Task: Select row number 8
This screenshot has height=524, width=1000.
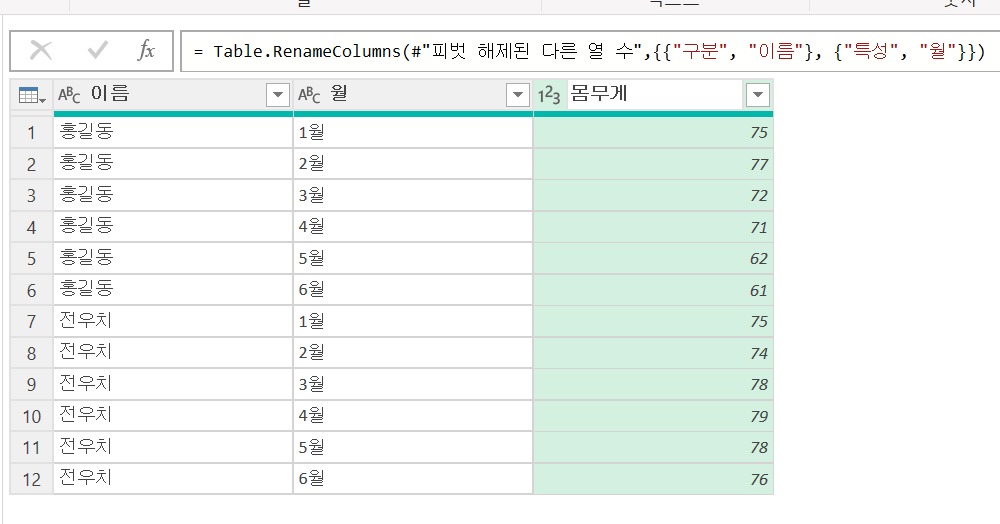Action: (31, 353)
